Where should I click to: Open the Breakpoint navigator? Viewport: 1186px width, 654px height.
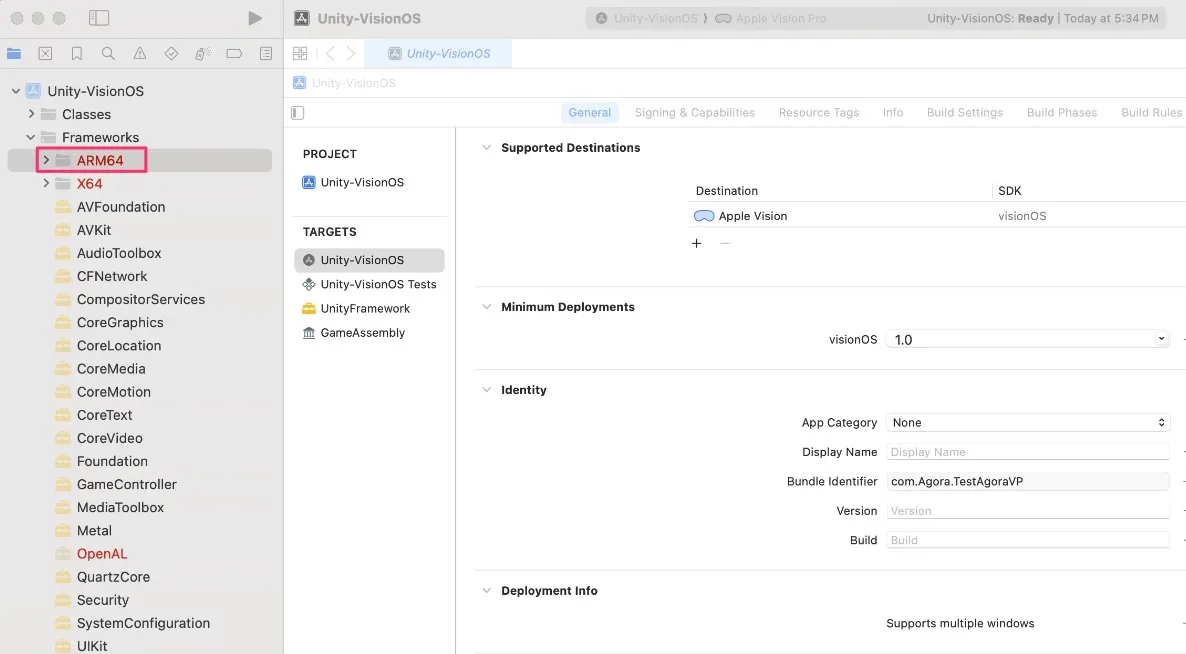[x=234, y=54]
